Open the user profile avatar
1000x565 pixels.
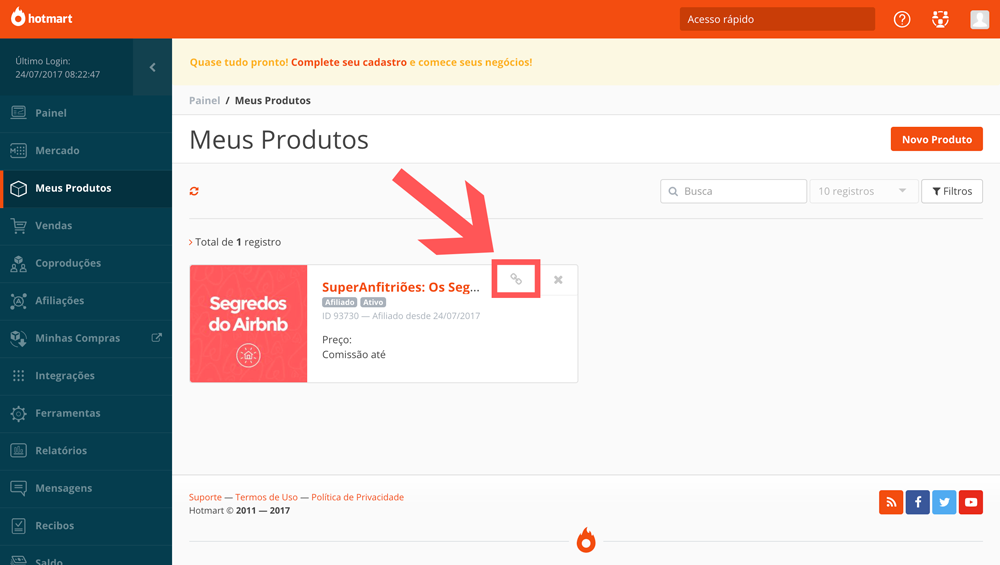coord(980,19)
